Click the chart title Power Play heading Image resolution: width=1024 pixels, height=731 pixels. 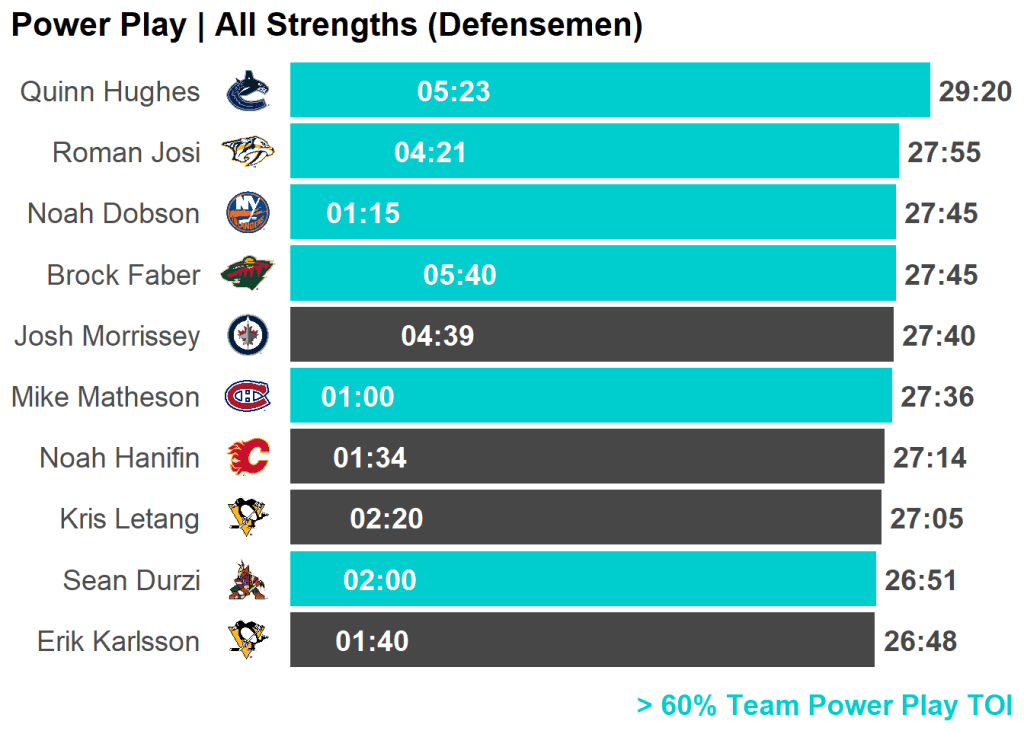coord(326,25)
